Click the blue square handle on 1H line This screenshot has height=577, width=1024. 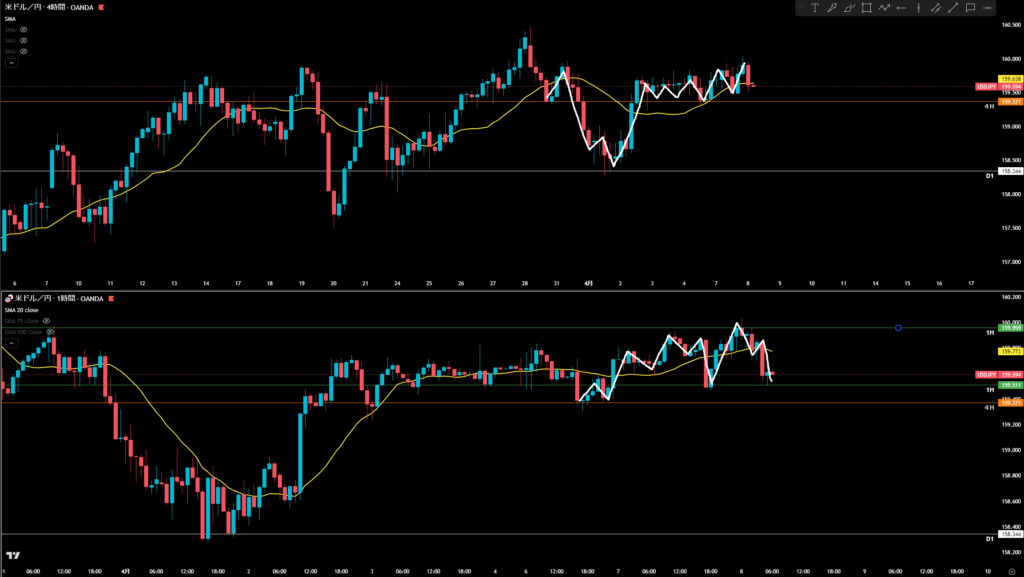coord(899,327)
